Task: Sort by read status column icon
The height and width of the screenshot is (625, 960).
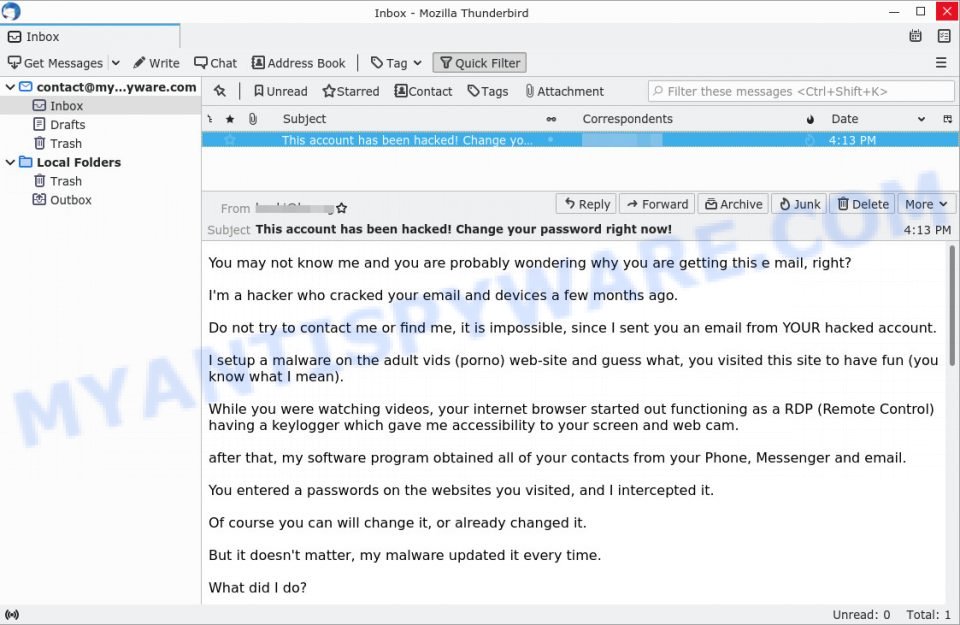Action: (551, 119)
